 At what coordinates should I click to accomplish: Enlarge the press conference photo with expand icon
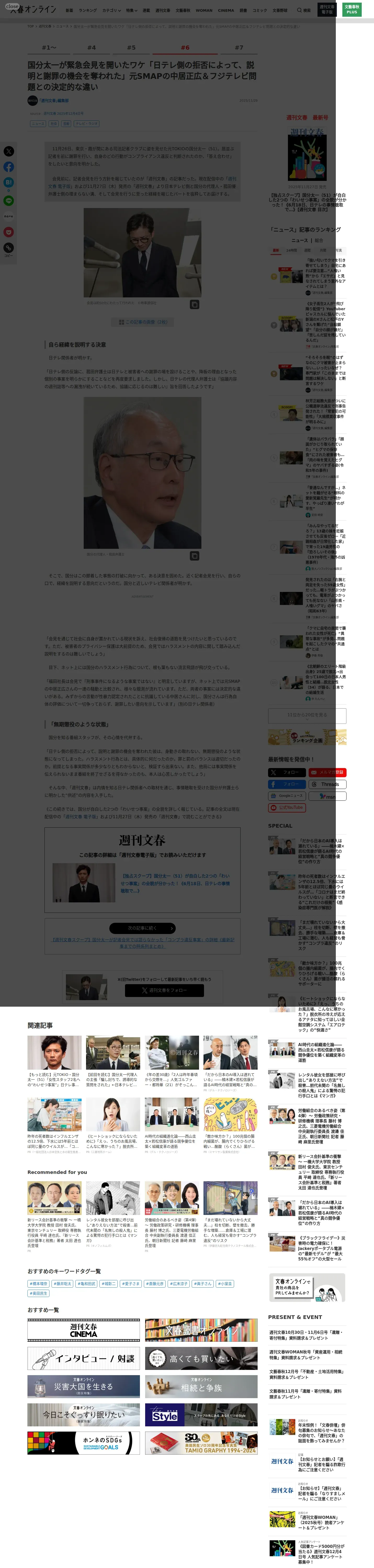194,304
